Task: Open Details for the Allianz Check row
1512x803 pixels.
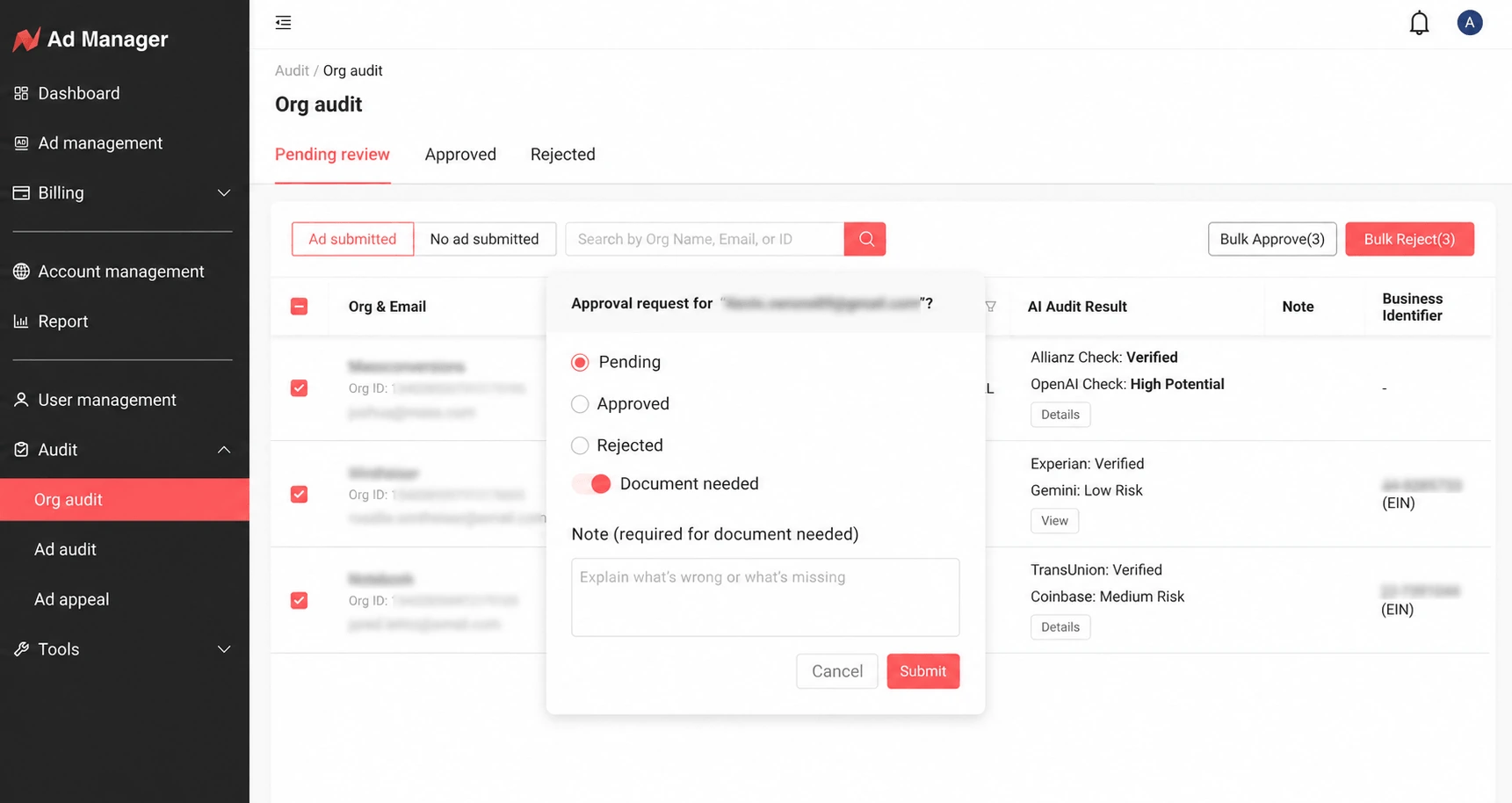Action: [x=1060, y=415]
